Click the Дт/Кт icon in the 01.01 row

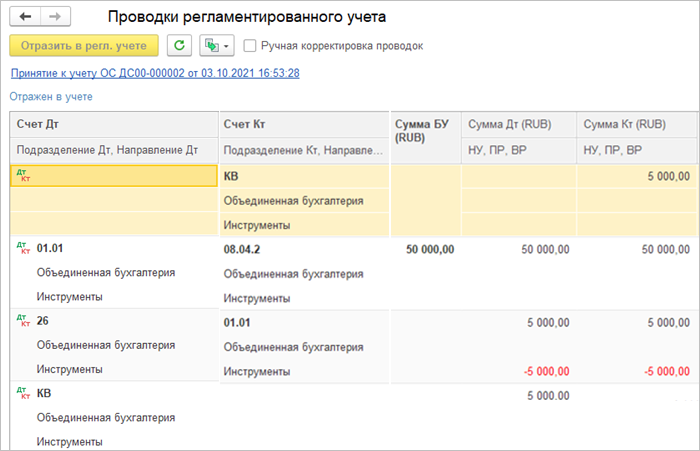tap(22, 247)
